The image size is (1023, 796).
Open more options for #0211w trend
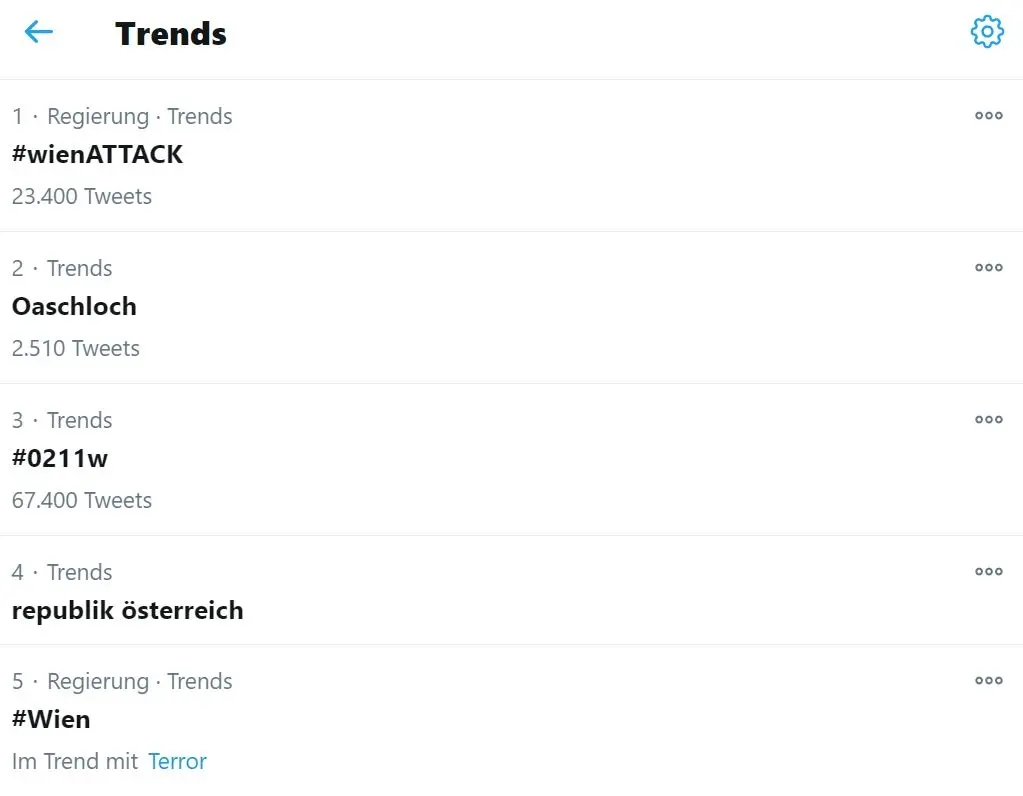[988, 420]
